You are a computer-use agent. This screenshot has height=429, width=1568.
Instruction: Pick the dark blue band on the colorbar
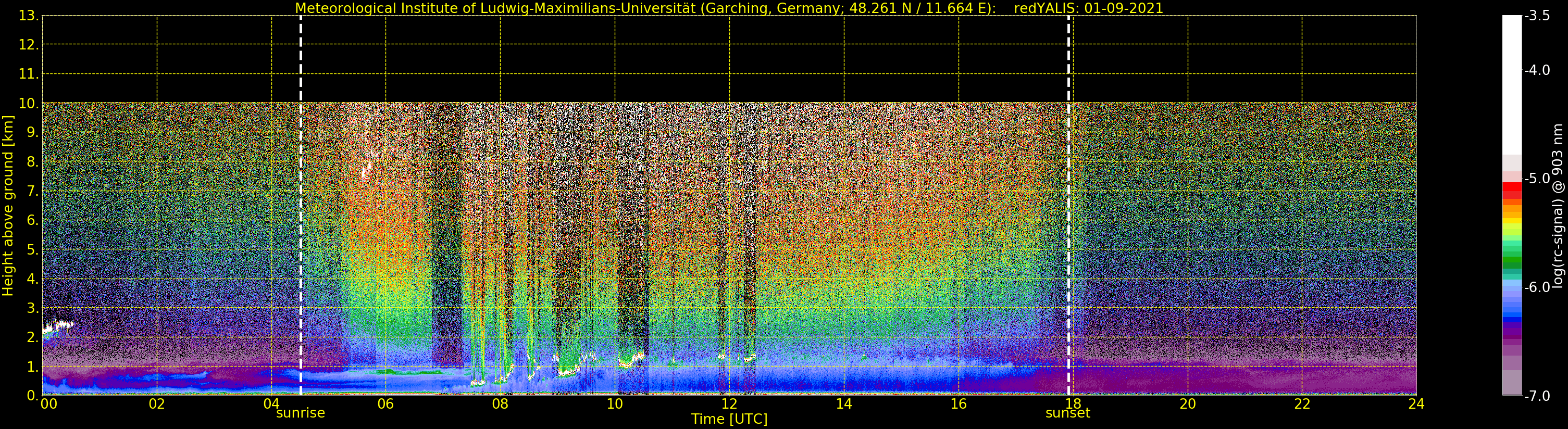[x=1511, y=318]
